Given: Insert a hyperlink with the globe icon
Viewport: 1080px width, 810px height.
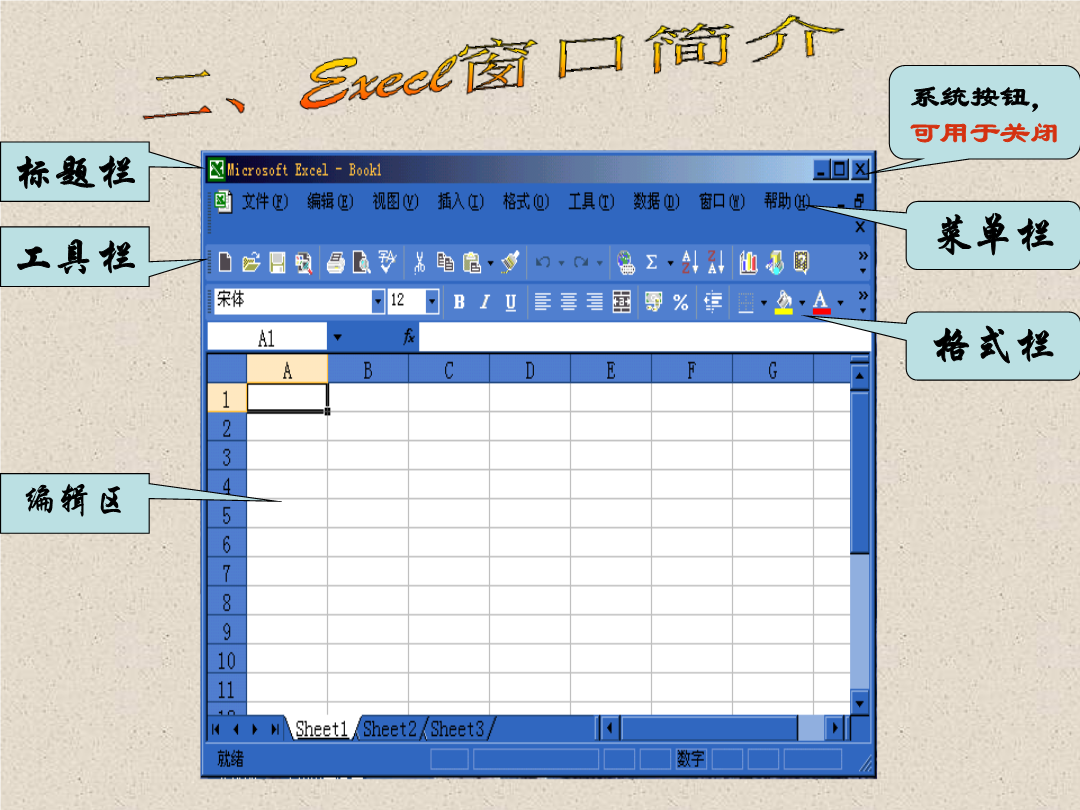Looking at the screenshot, I should tap(625, 262).
